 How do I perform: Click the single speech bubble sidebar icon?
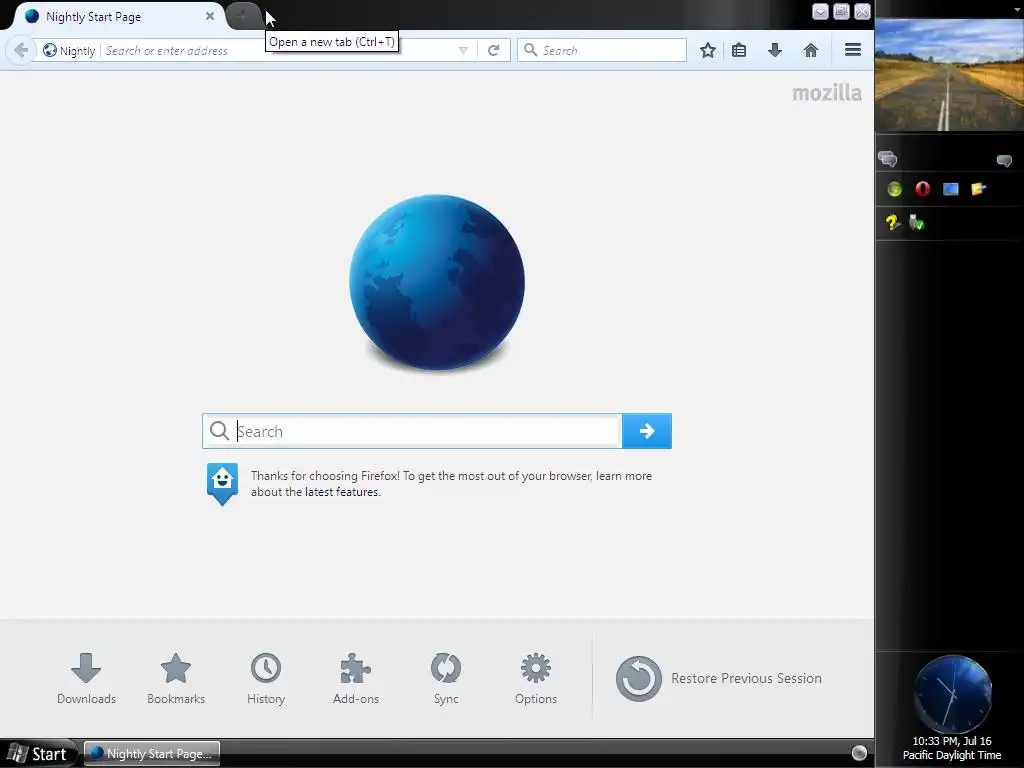pyautogui.click(x=1004, y=161)
